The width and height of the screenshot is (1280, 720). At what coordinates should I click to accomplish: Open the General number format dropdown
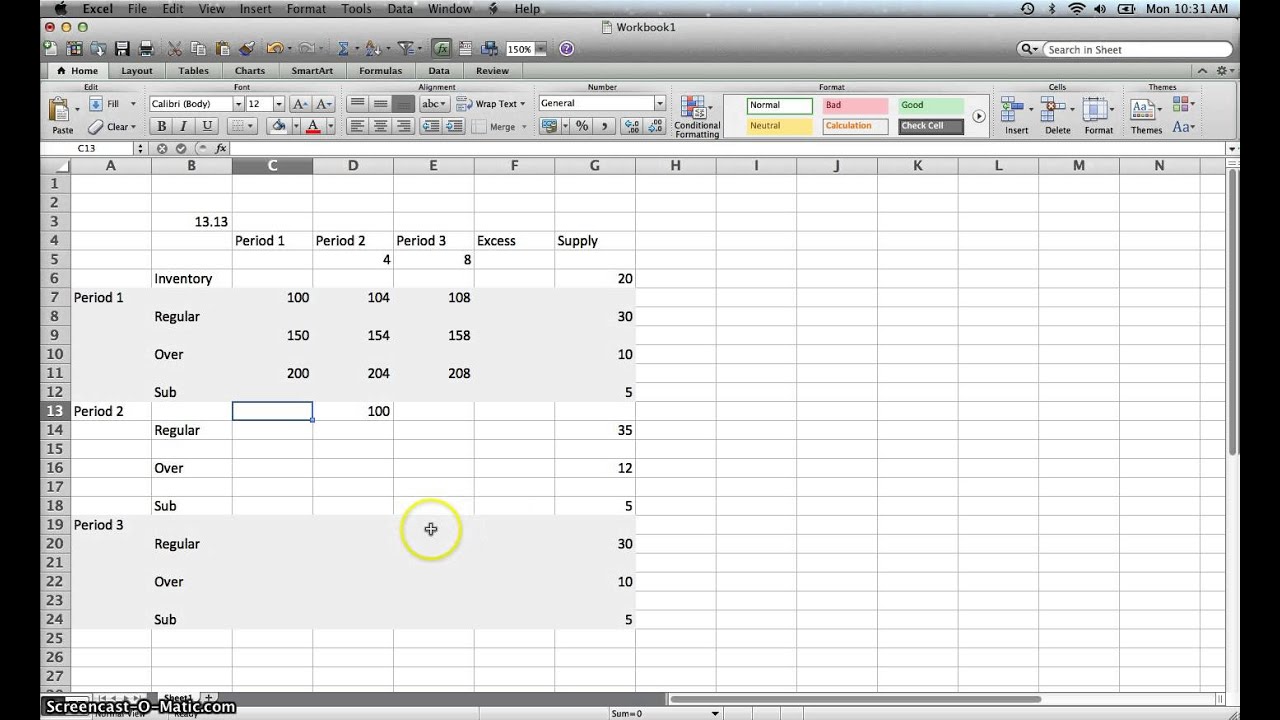pos(659,104)
